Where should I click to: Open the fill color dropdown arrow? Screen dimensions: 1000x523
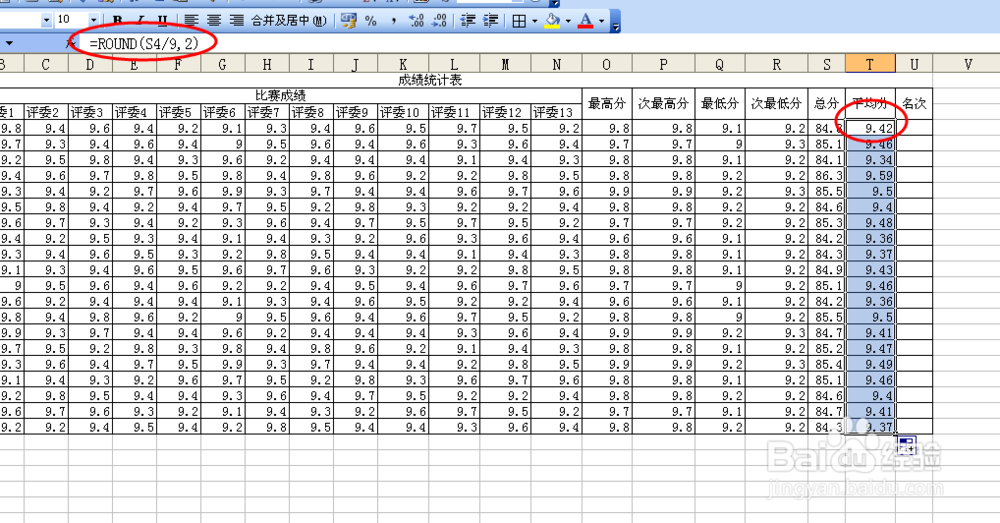click(x=568, y=21)
